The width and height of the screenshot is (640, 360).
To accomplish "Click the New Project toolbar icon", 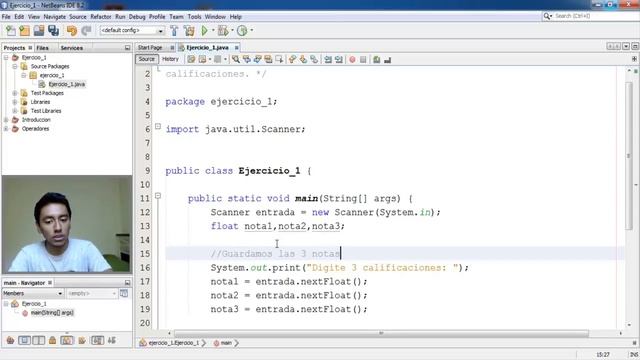I will click(24, 31).
